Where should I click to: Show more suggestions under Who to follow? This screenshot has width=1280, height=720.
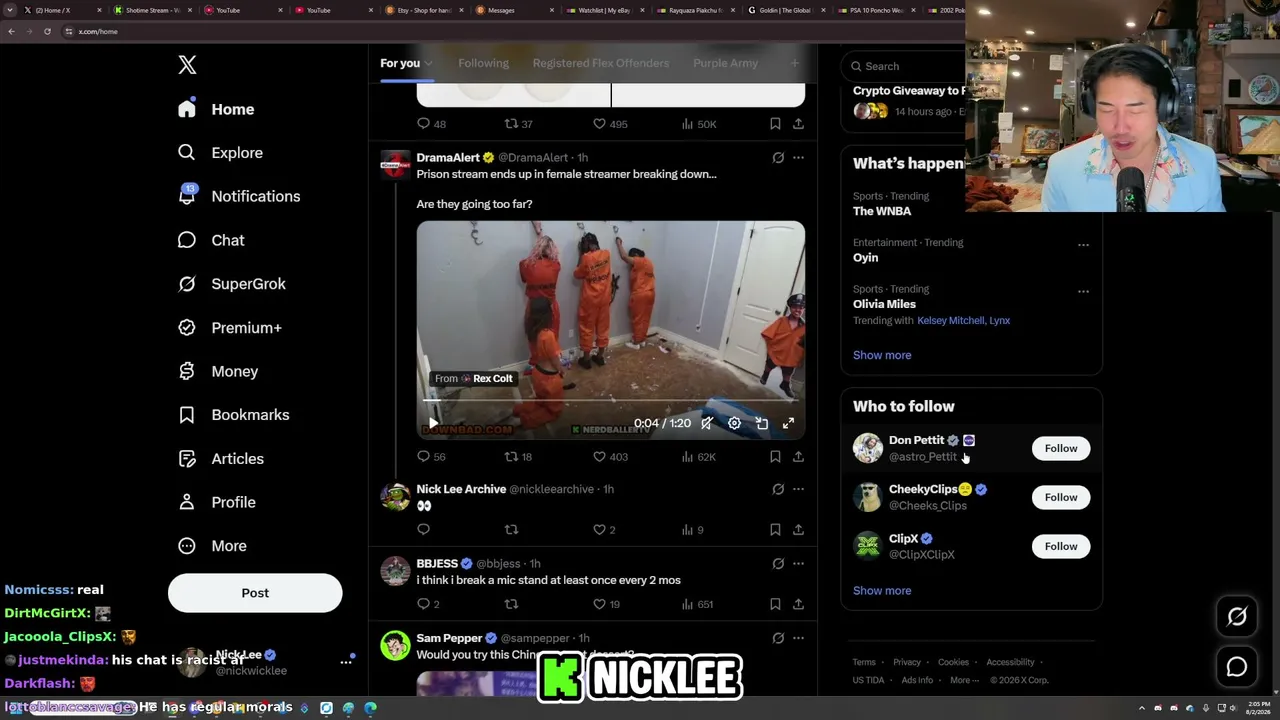pyautogui.click(x=882, y=591)
